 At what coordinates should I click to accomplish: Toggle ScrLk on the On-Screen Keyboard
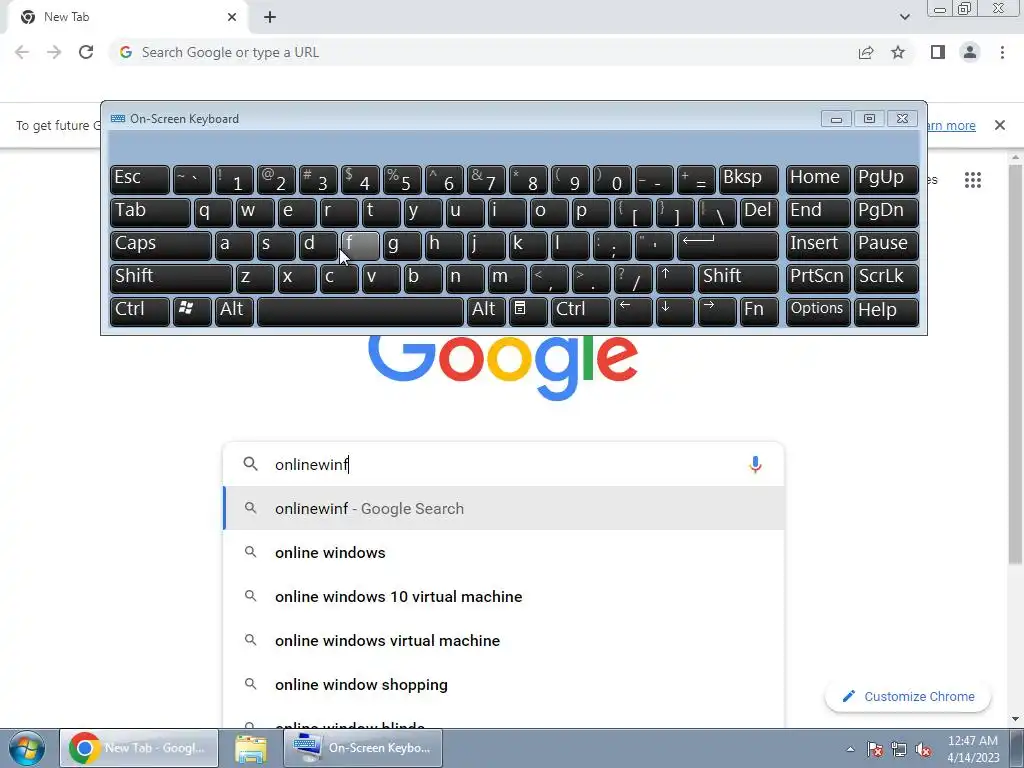(x=886, y=278)
